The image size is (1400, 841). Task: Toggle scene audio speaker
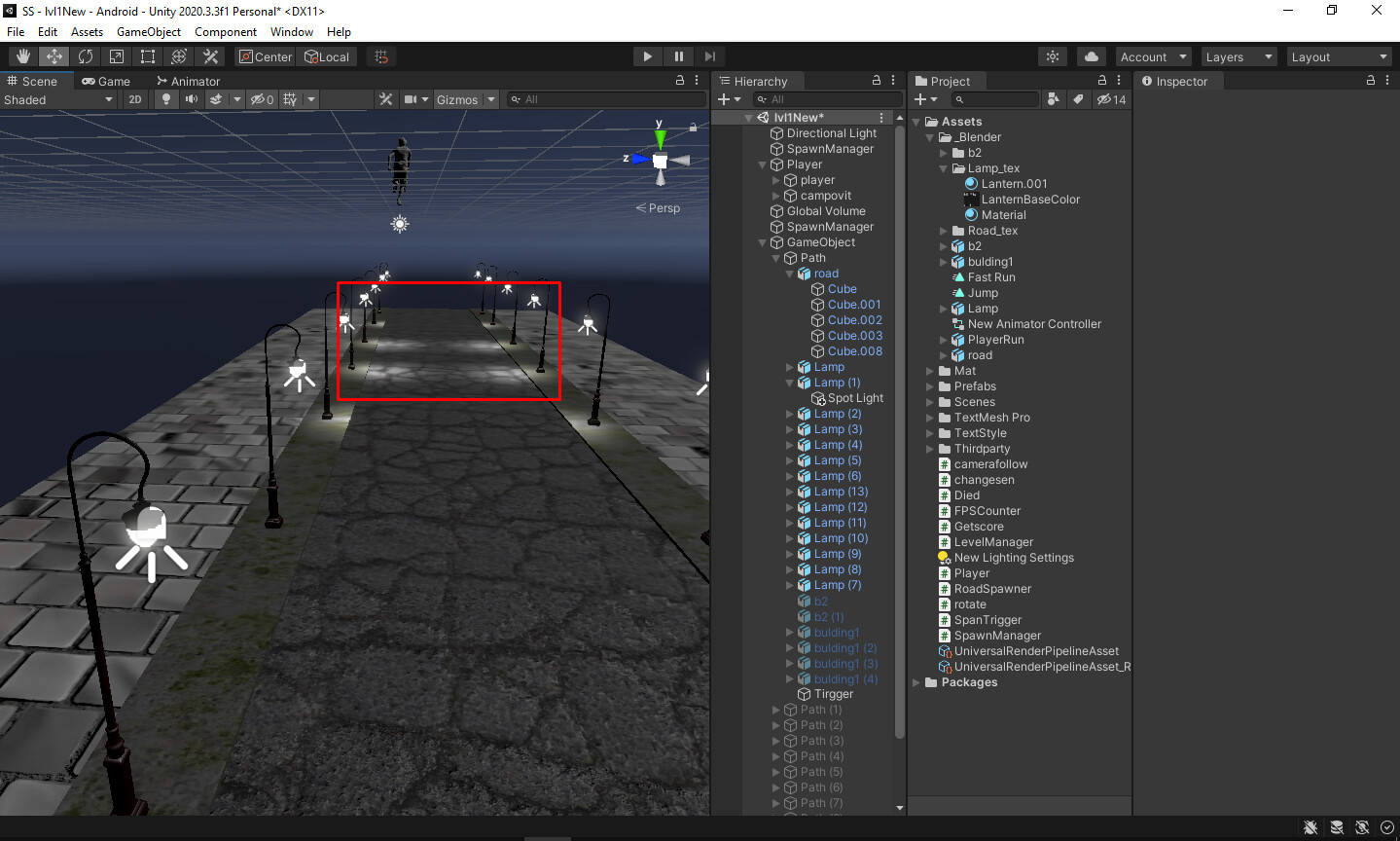(192, 99)
